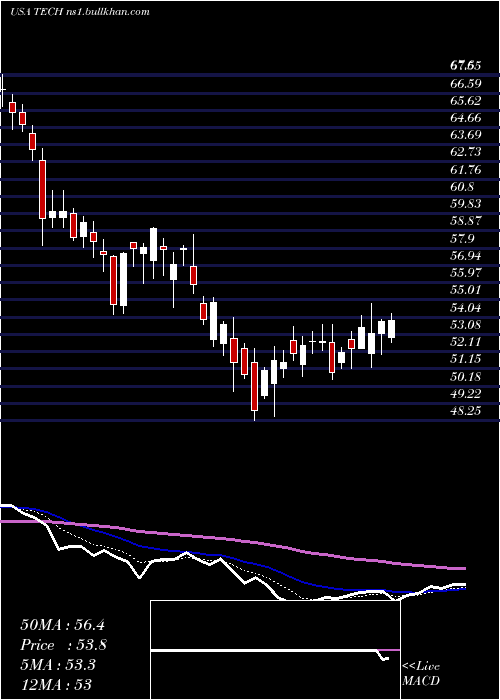
Task: Click the 50MA : 56.4 readout
Action: pyautogui.click(x=62, y=625)
